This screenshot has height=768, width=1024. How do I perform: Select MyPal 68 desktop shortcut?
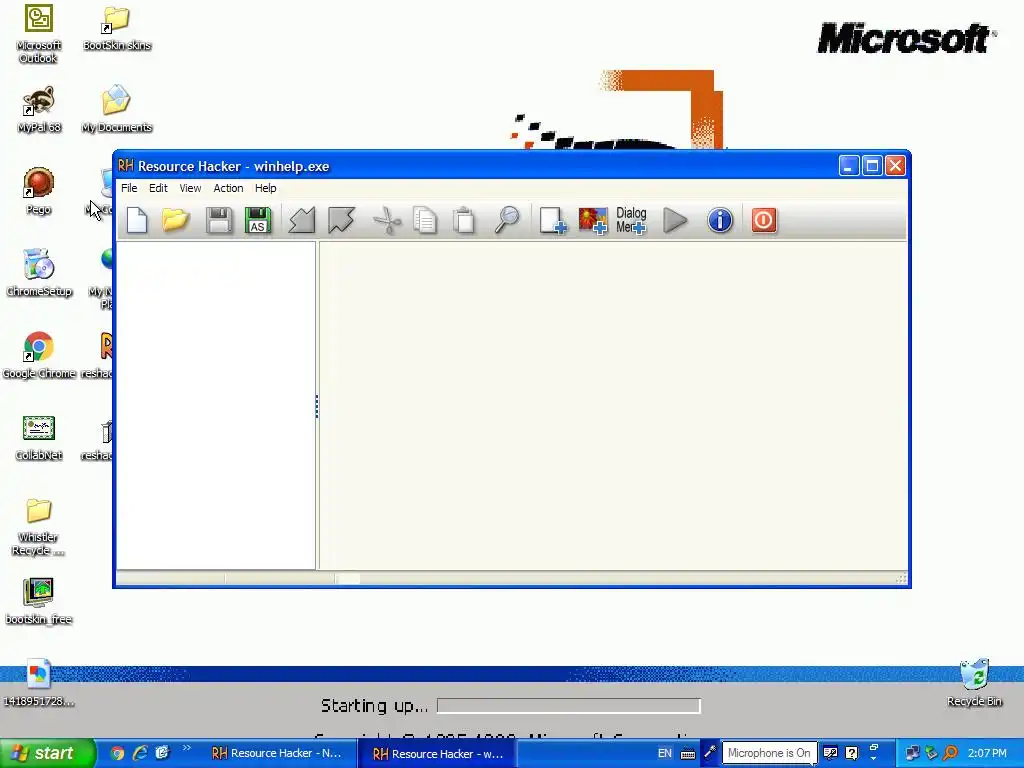pos(39,110)
